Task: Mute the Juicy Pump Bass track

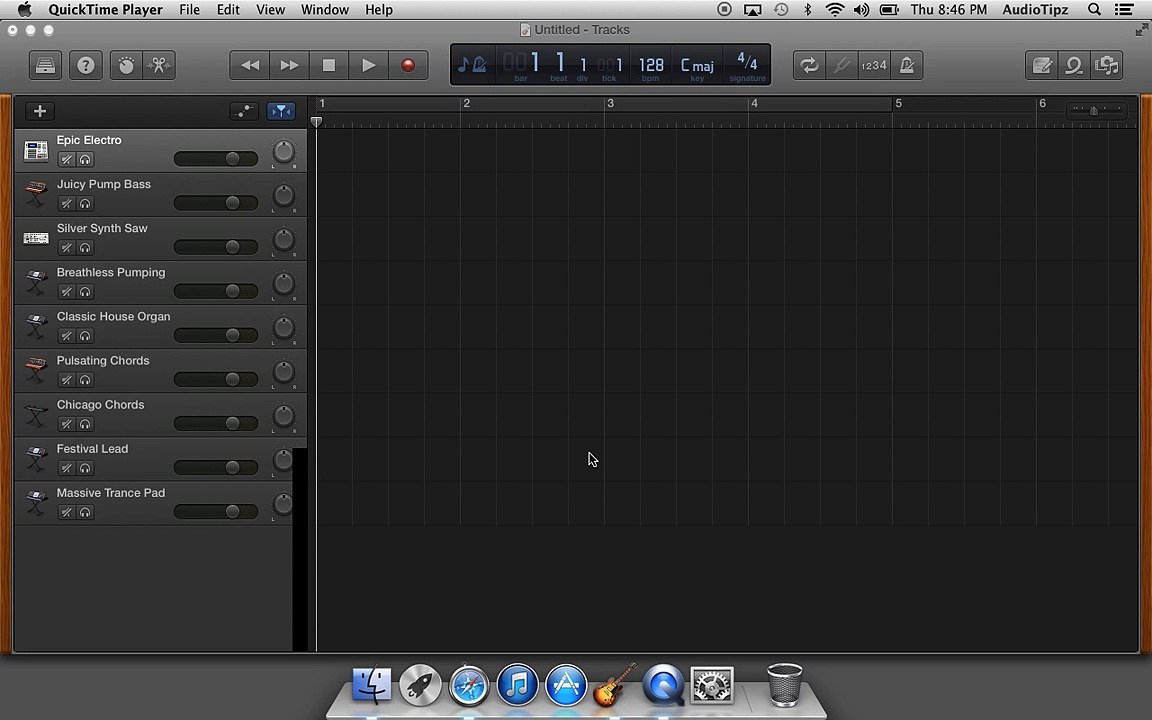Action: click(66, 204)
